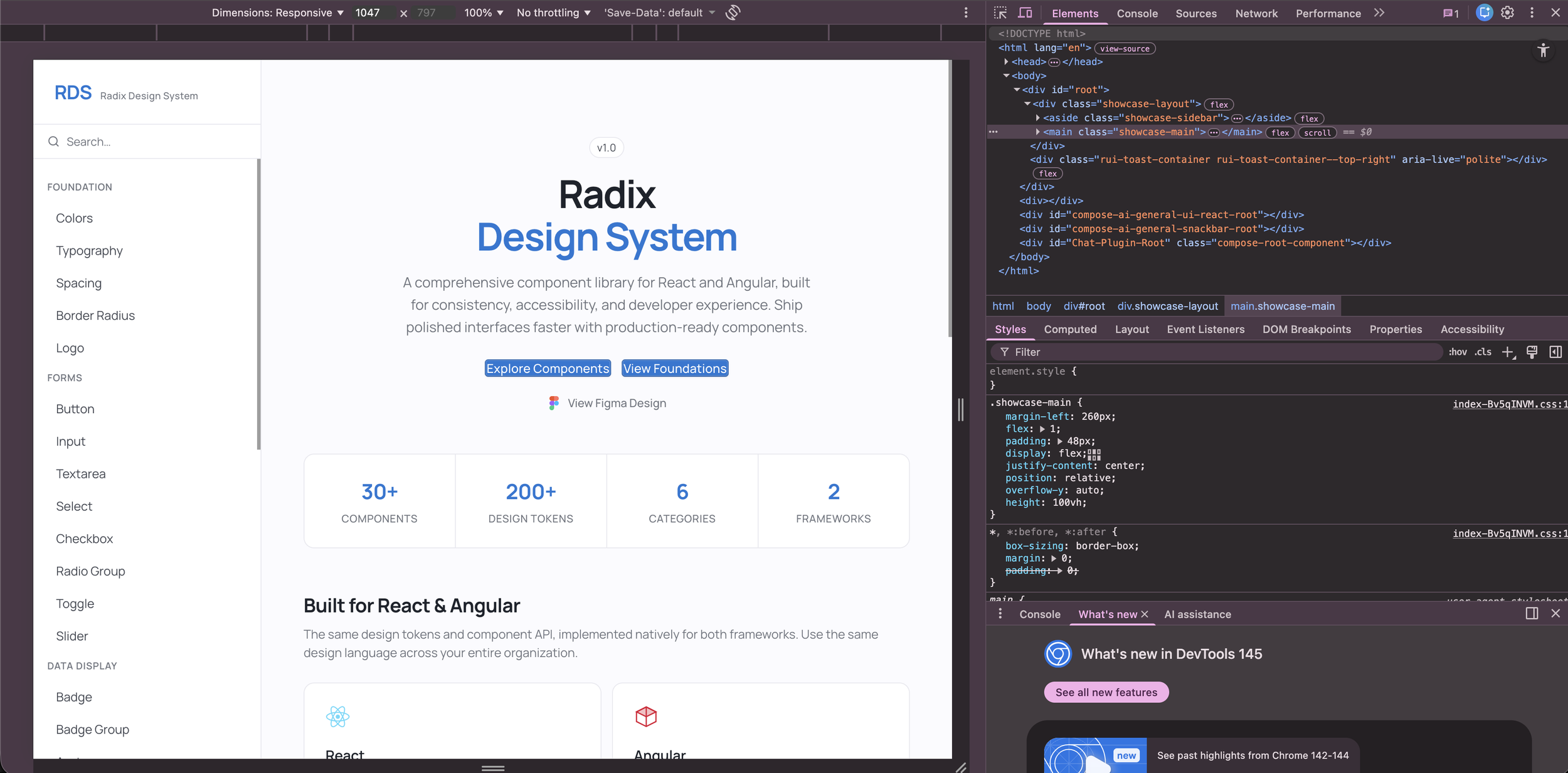The image size is (1568, 773).
Task: Open the AI assistance drawer tab
Action: pyautogui.click(x=1197, y=614)
